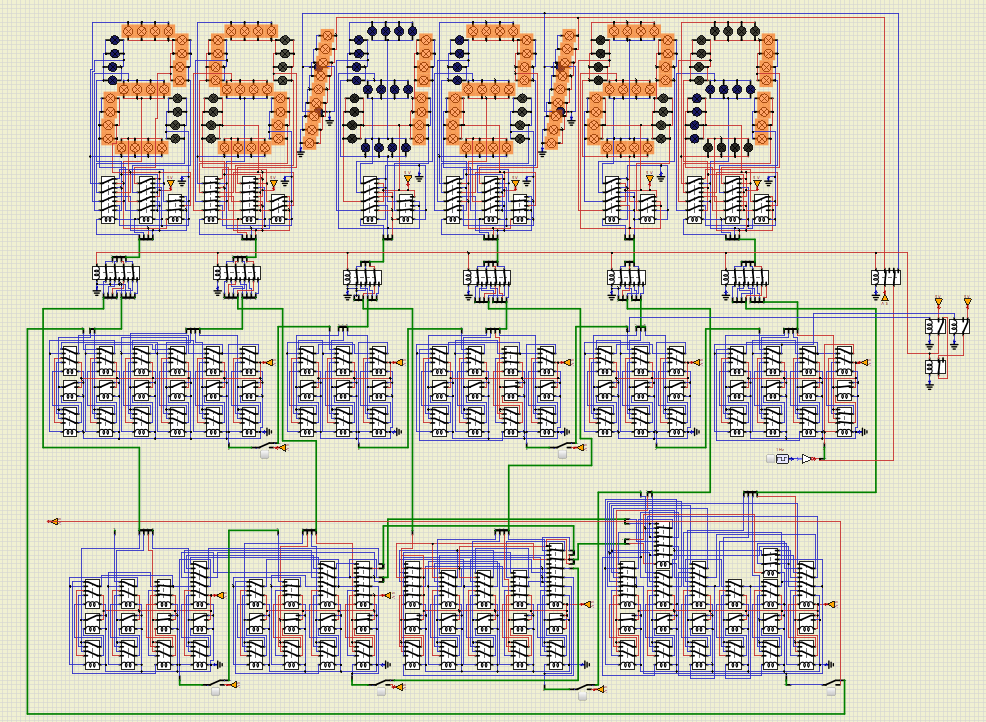Image resolution: width=986 pixels, height=722 pixels.
Task: Select the buffer triangle next to the clock
Action: pos(807,459)
